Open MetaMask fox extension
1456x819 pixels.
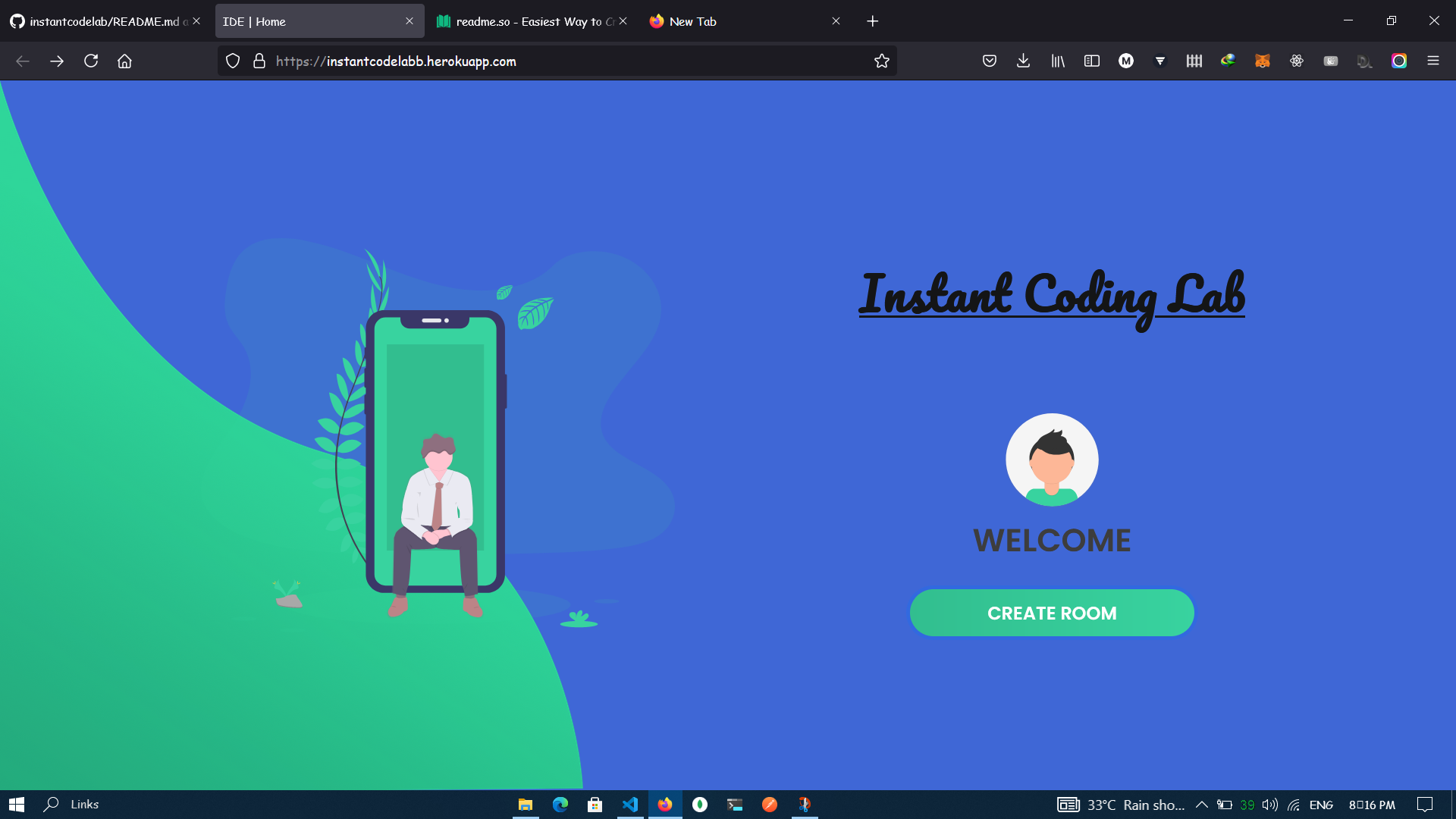coord(1262,61)
